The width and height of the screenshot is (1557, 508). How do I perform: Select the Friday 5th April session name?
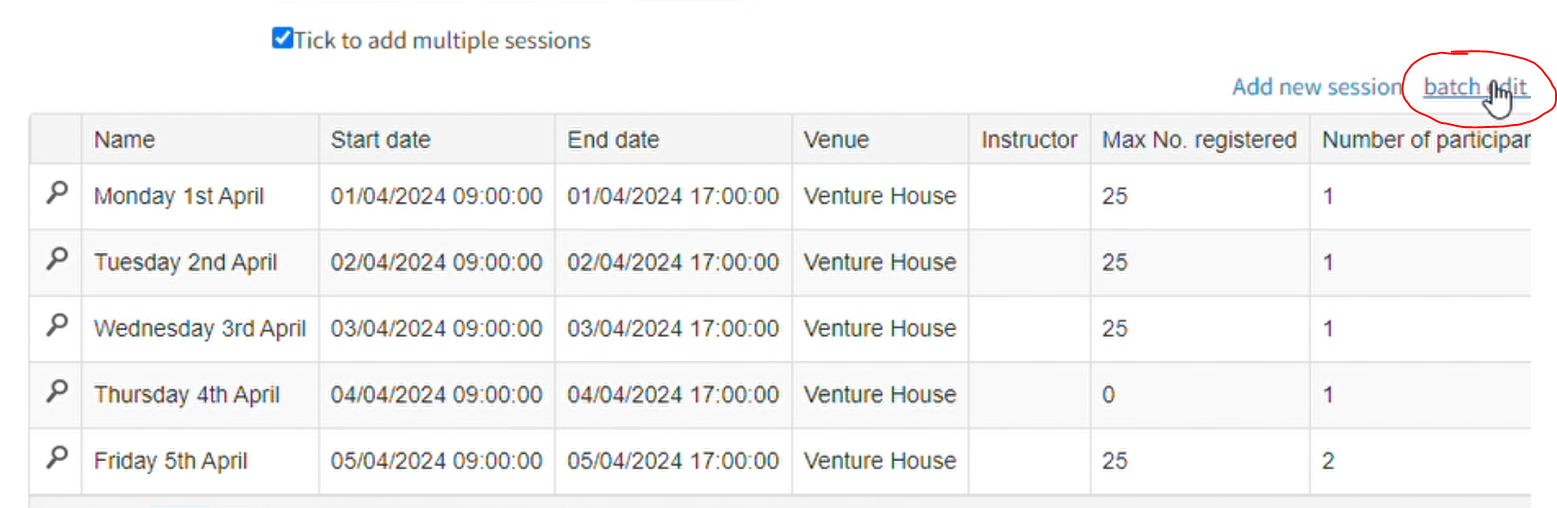pyautogui.click(x=171, y=461)
